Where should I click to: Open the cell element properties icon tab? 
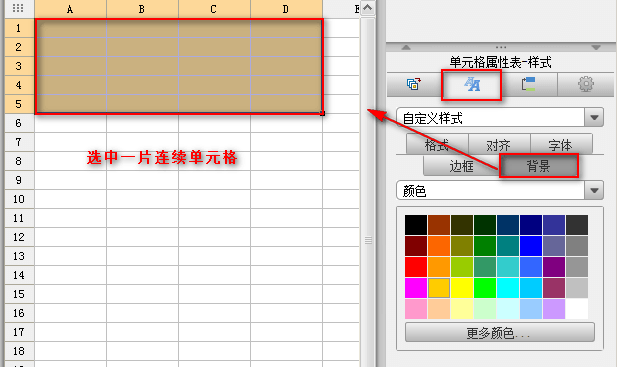414,84
